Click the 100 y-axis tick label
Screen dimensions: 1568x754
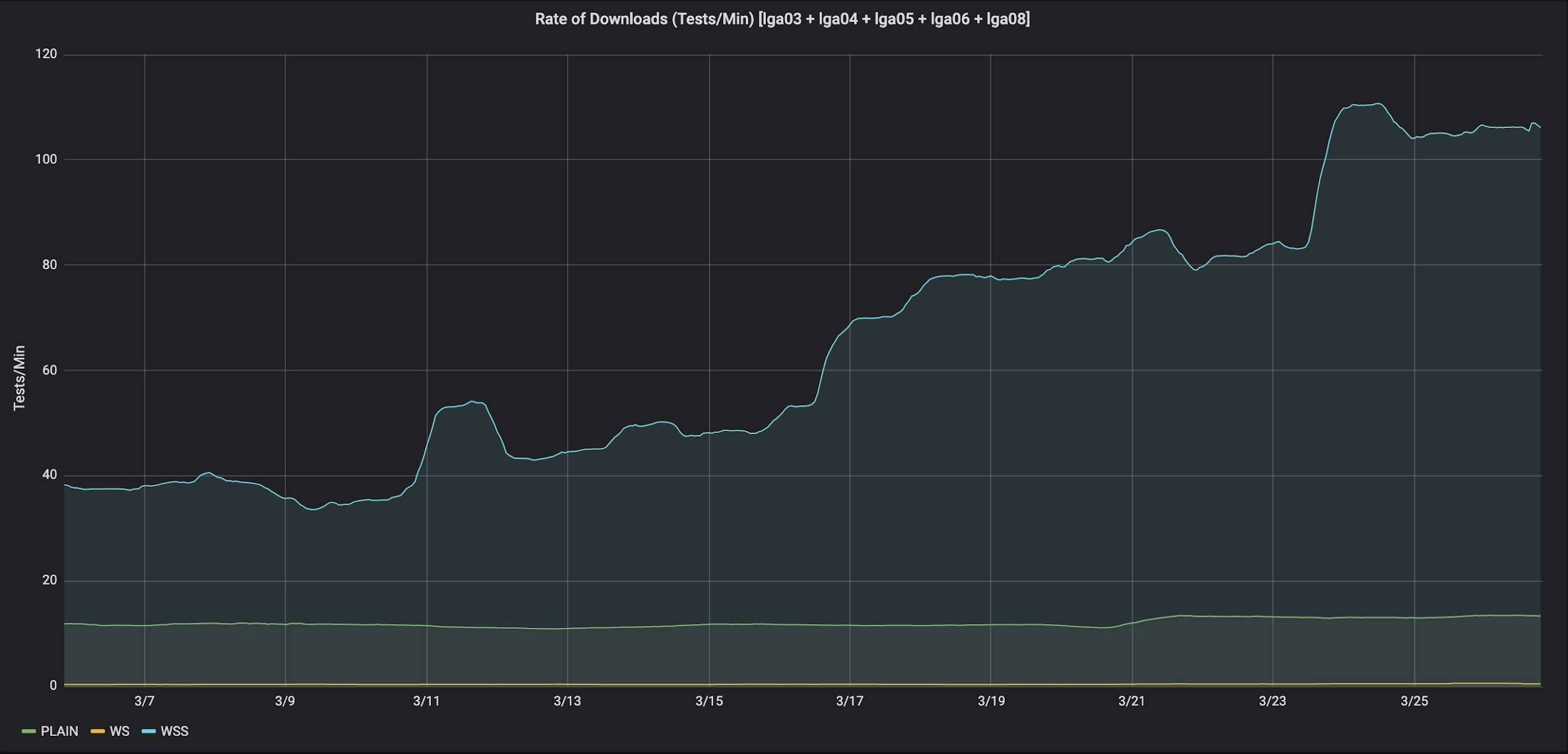(x=46, y=159)
